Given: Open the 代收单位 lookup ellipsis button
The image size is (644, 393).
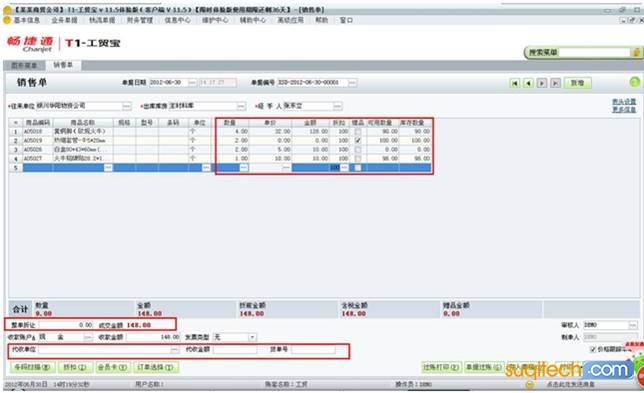Looking at the screenshot, I should coord(175,349).
